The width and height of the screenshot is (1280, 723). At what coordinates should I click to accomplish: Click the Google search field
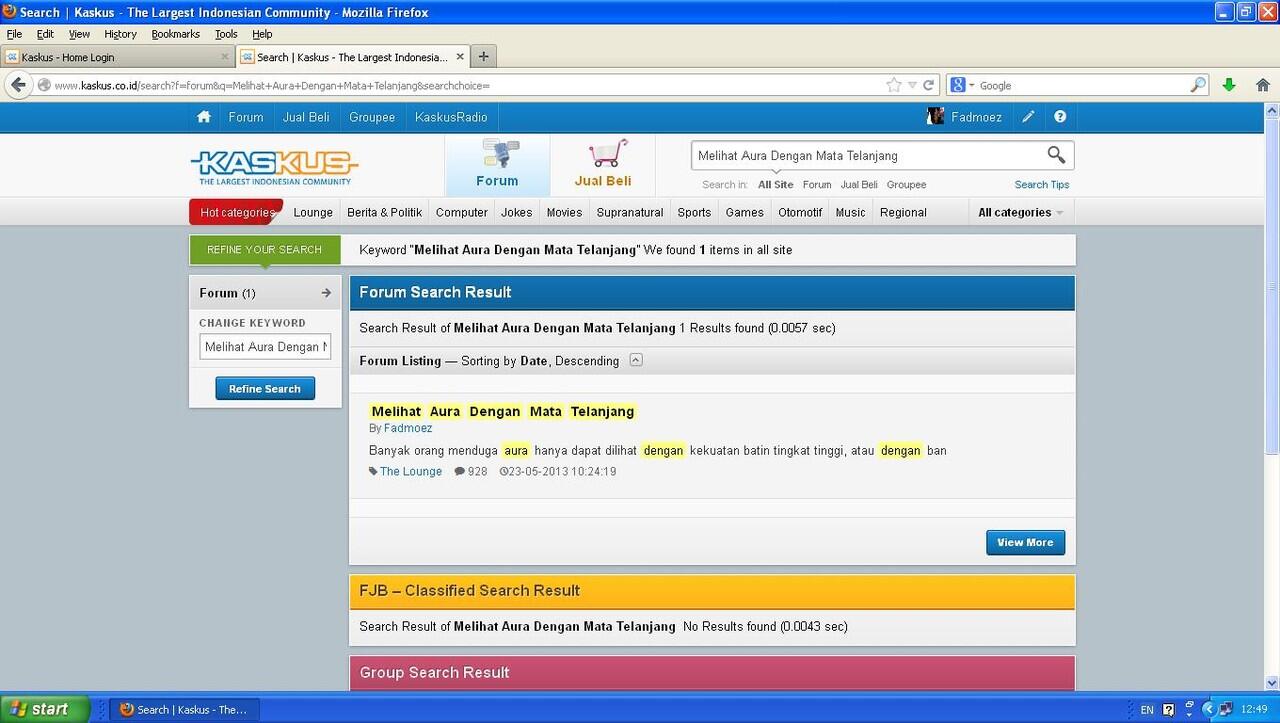pyautogui.click(x=1082, y=86)
